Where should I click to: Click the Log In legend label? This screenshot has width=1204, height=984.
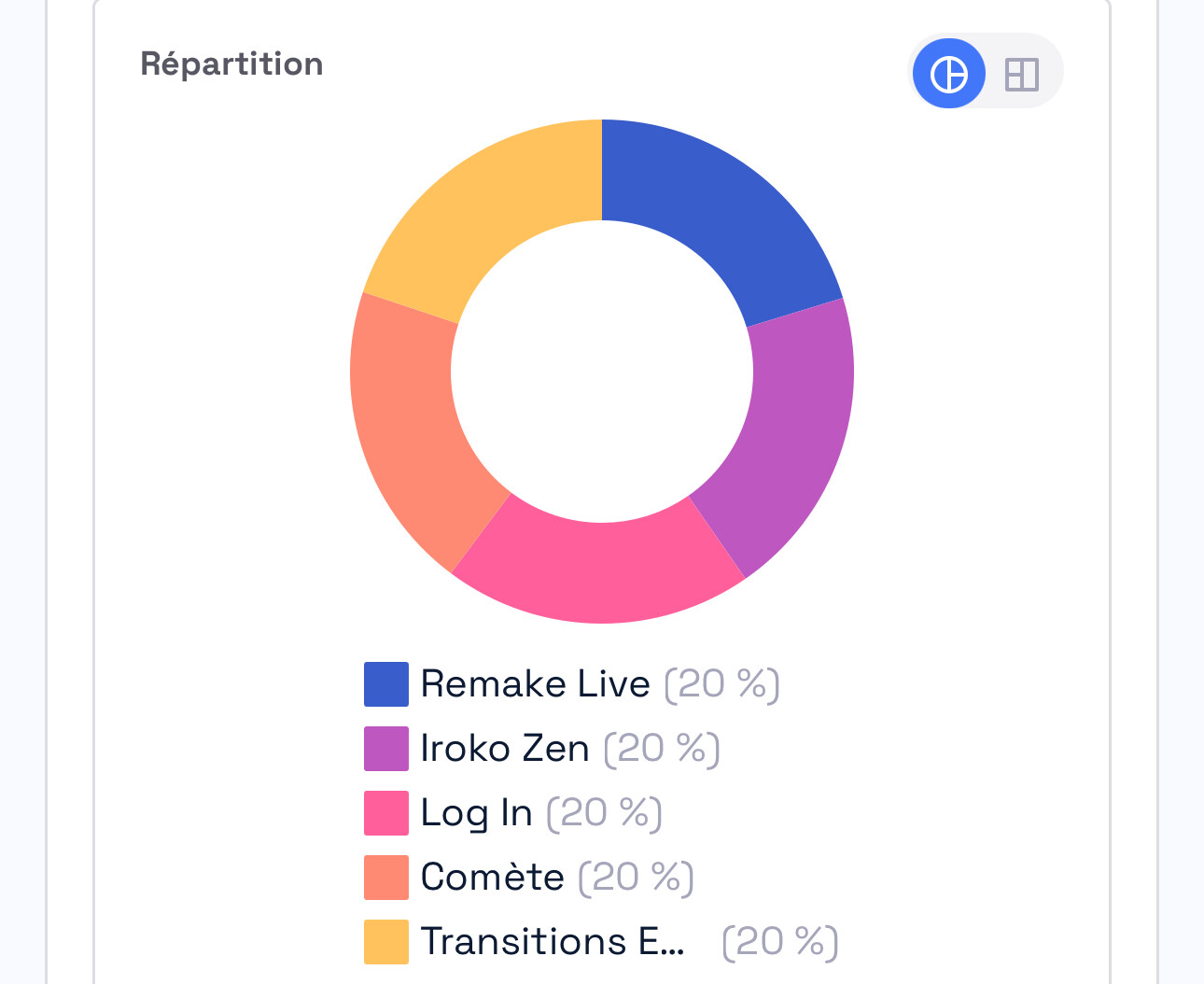coord(476,813)
